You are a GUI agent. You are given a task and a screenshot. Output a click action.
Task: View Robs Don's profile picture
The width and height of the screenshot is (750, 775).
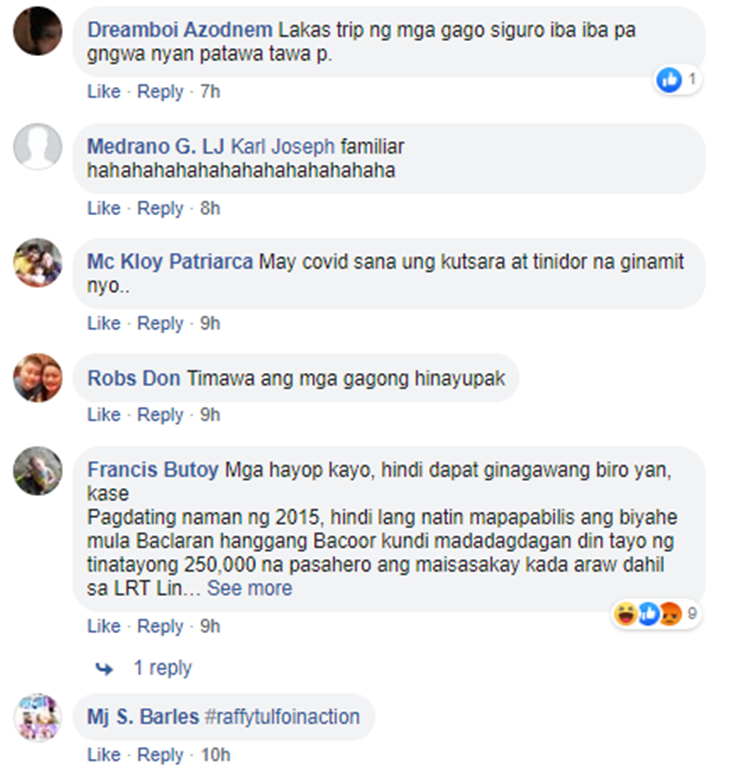coord(38,378)
